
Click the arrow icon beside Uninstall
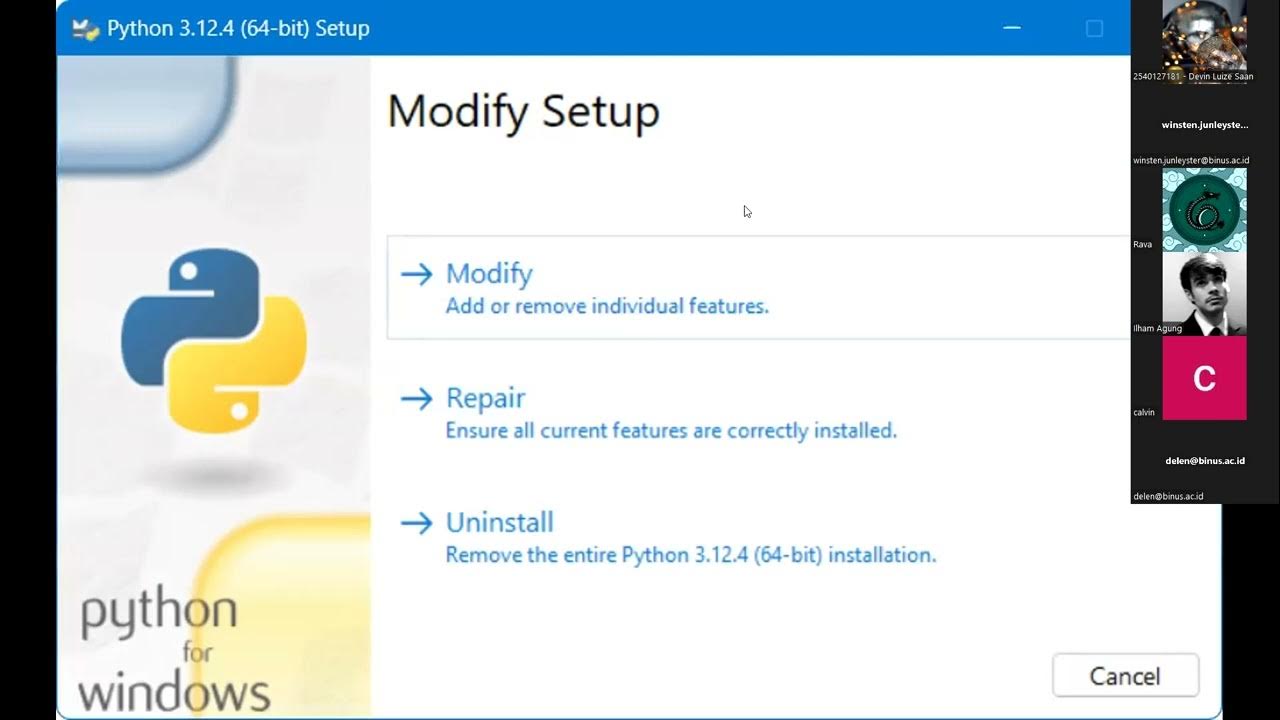(416, 522)
